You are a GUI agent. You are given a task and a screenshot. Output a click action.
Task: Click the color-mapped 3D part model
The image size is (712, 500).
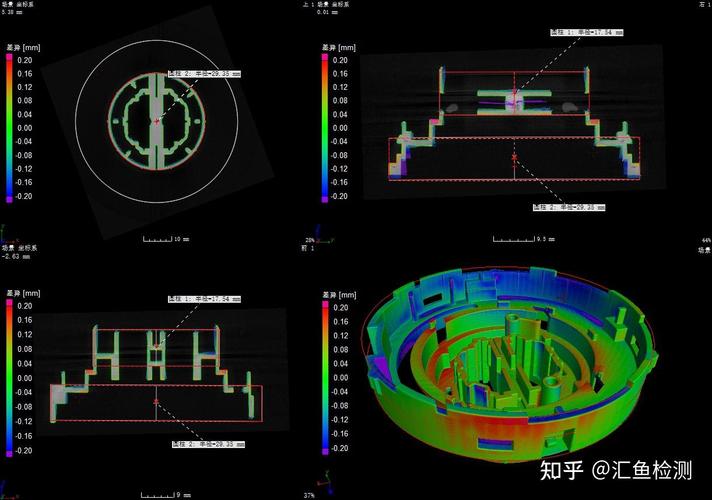[x=509, y=363]
